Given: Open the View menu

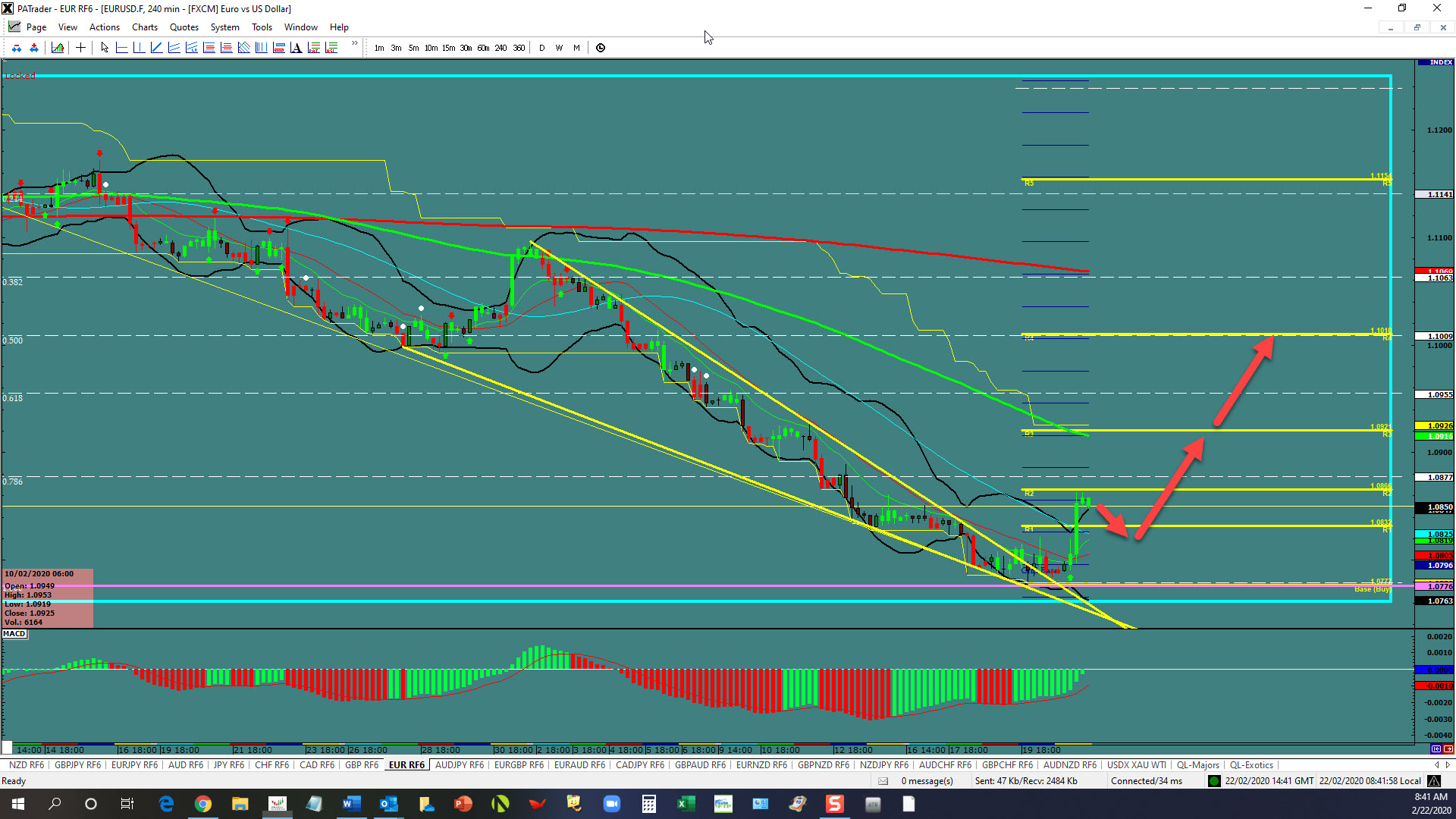Looking at the screenshot, I should (67, 27).
